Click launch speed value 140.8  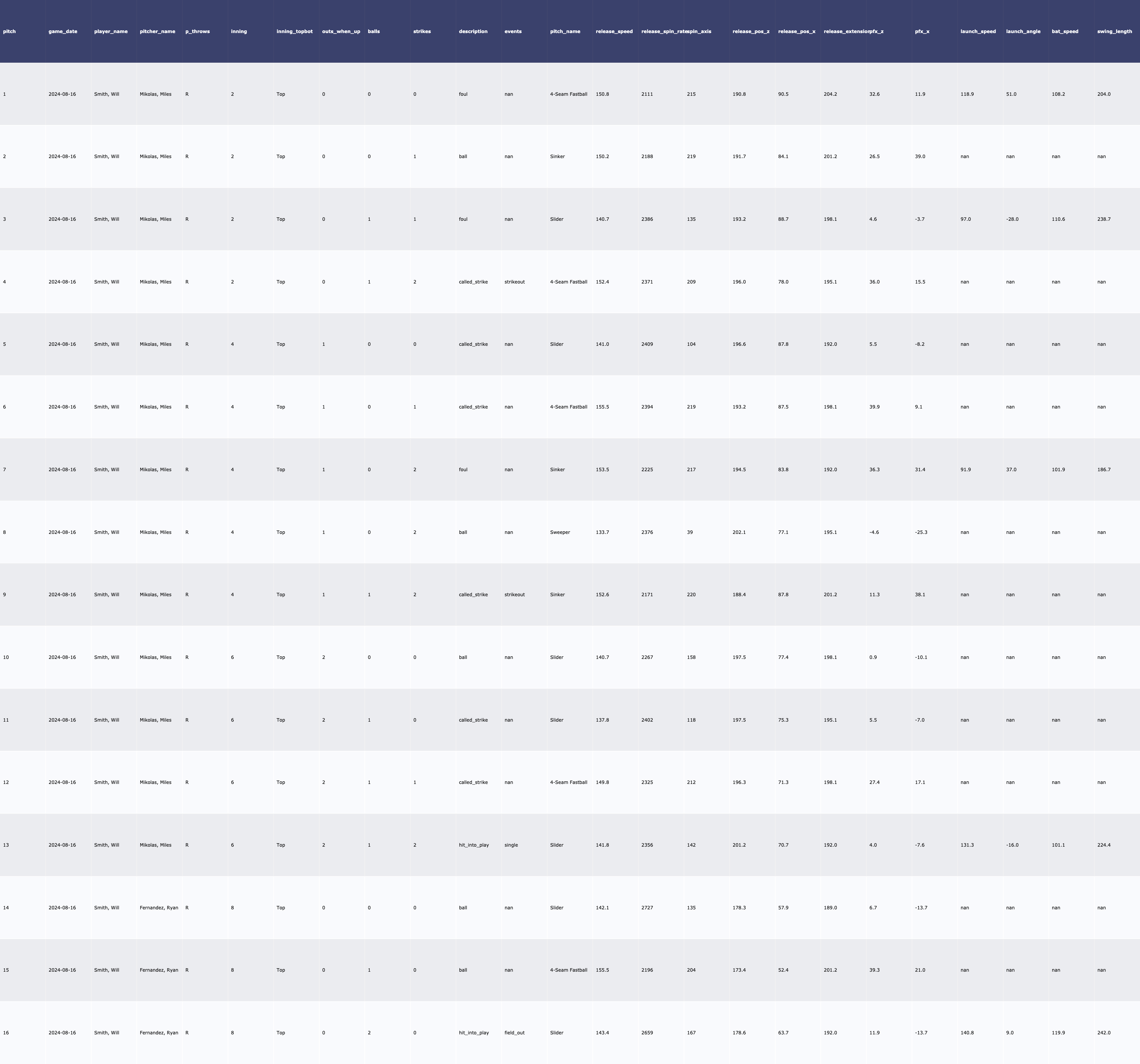[x=967, y=1032]
